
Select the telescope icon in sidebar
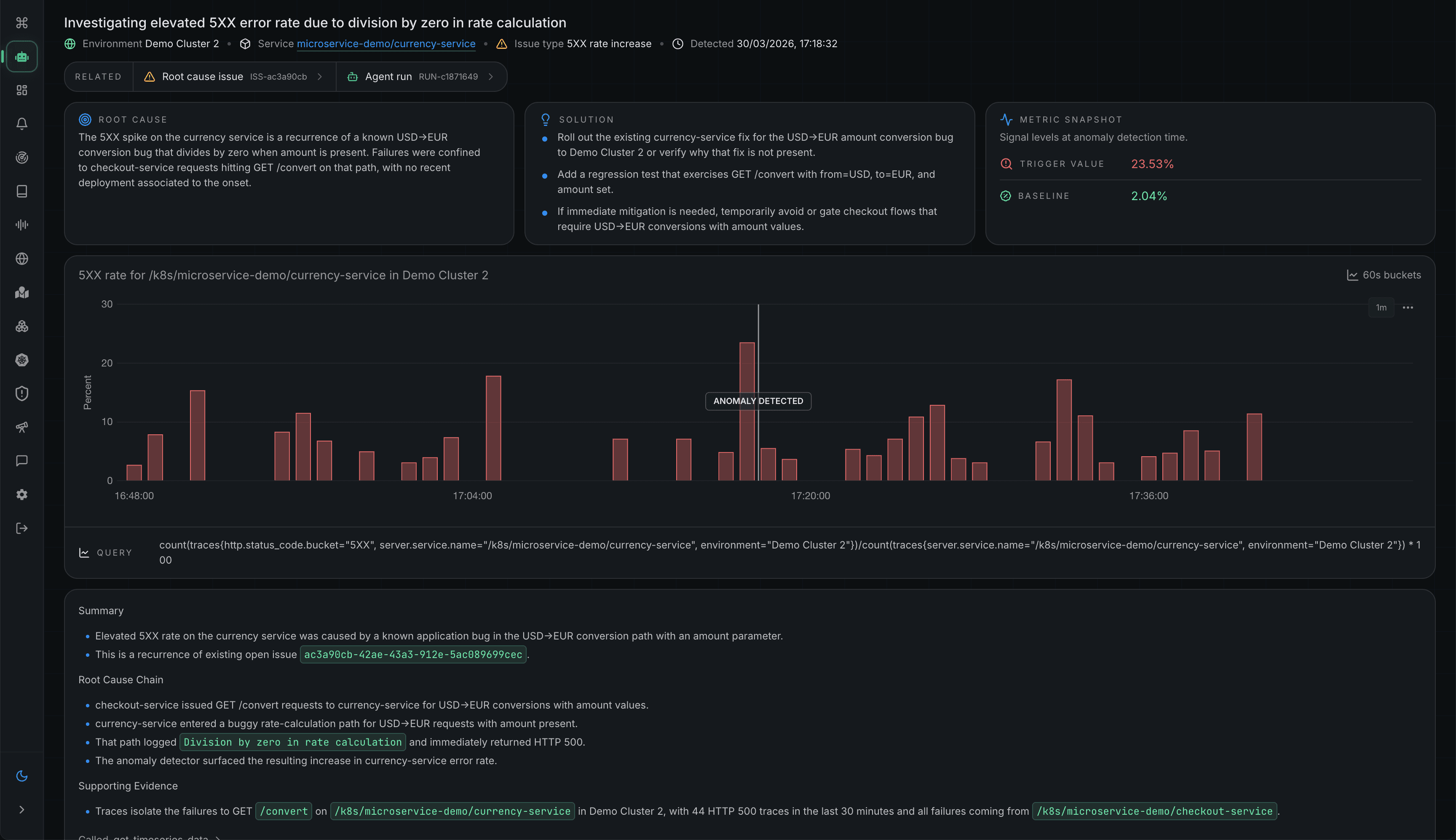[x=22, y=427]
